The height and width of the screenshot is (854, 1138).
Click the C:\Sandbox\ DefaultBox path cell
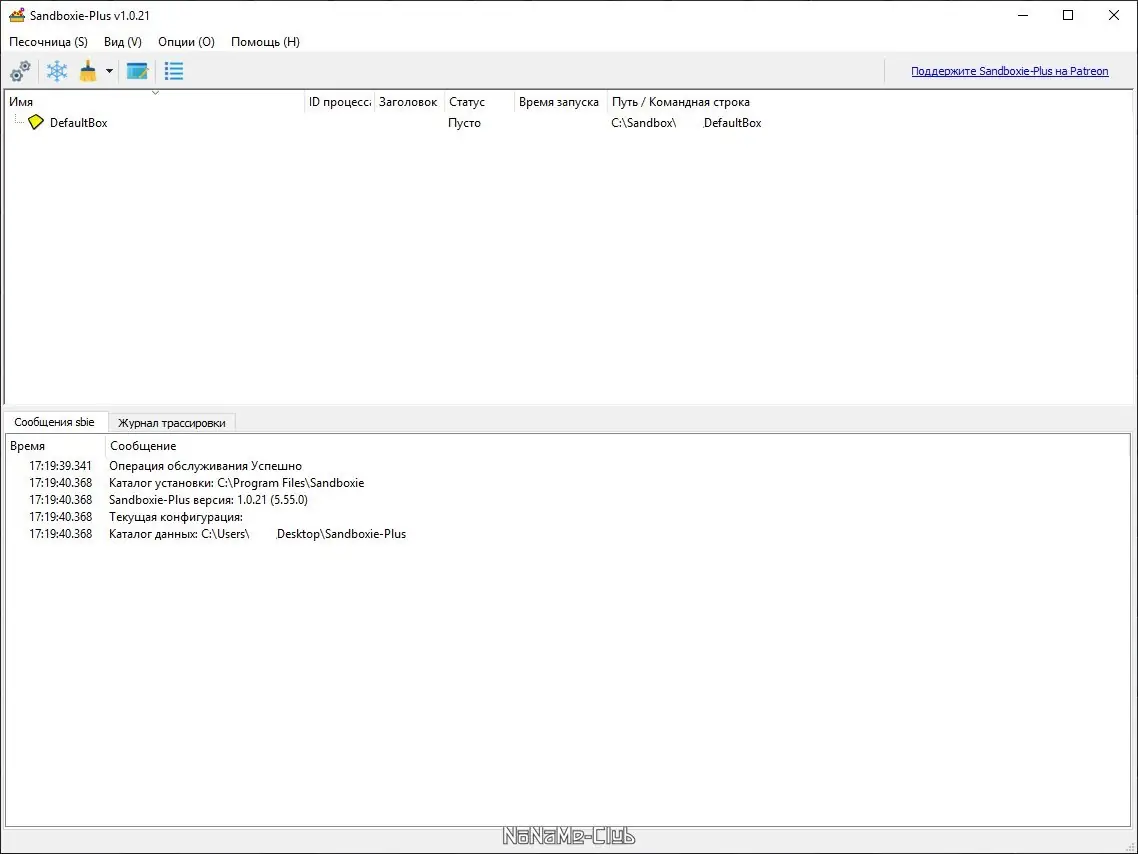click(x=686, y=123)
